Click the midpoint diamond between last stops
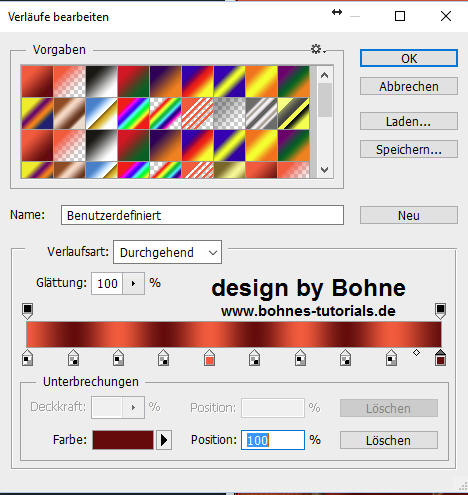 click(x=416, y=352)
